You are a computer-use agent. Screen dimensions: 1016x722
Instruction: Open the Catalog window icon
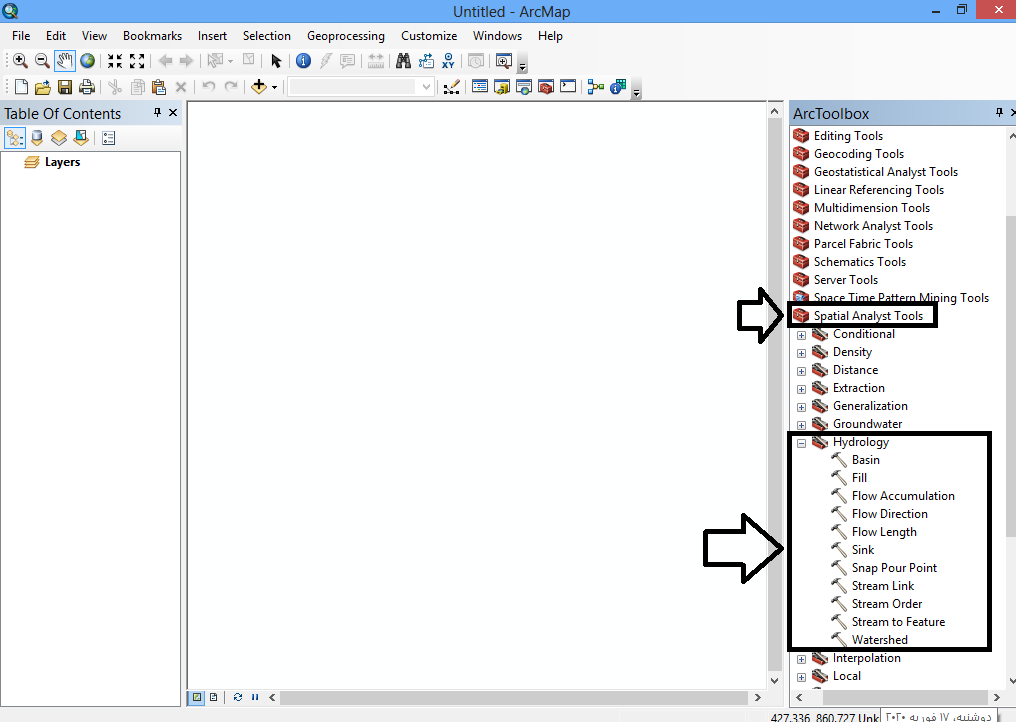coord(502,87)
